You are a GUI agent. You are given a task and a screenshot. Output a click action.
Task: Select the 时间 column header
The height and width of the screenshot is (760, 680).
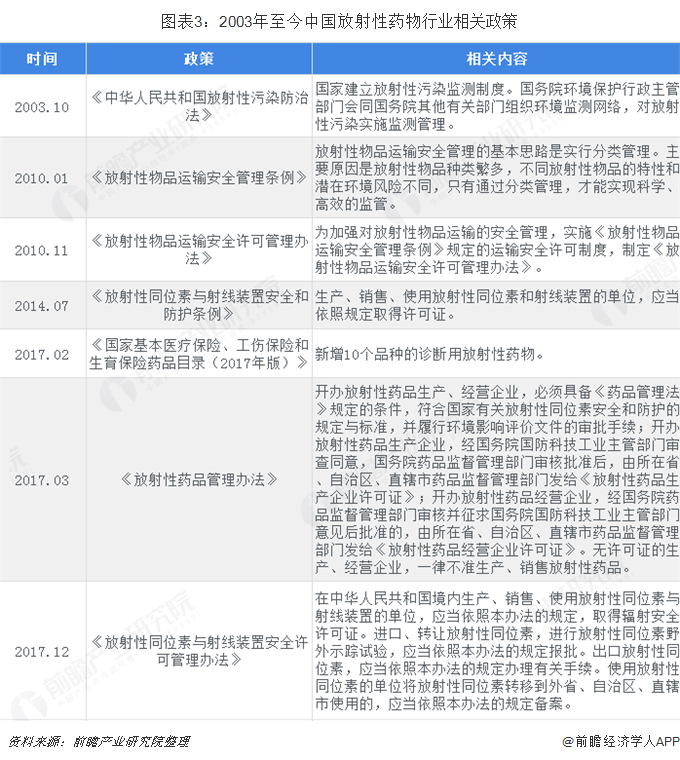point(42,59)
